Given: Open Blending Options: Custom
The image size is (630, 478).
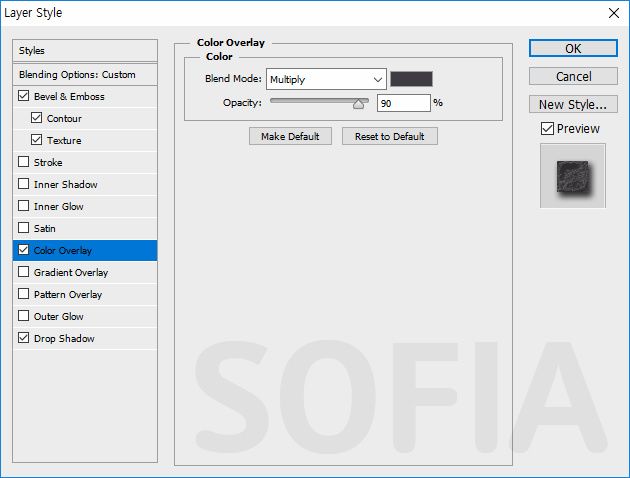Looking at the screenshot, I should coord(85,75).
